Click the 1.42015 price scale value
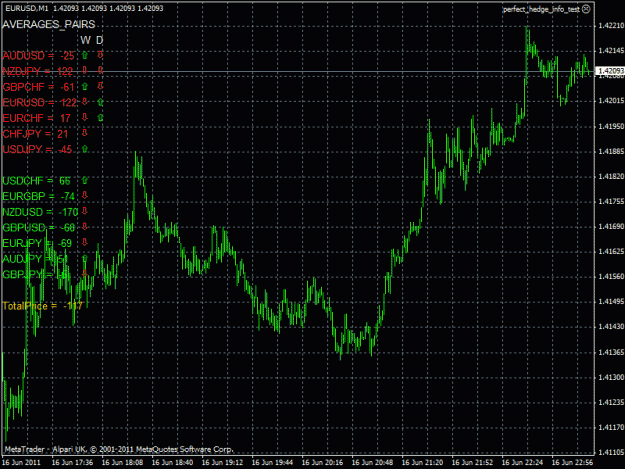 [611, 100]
